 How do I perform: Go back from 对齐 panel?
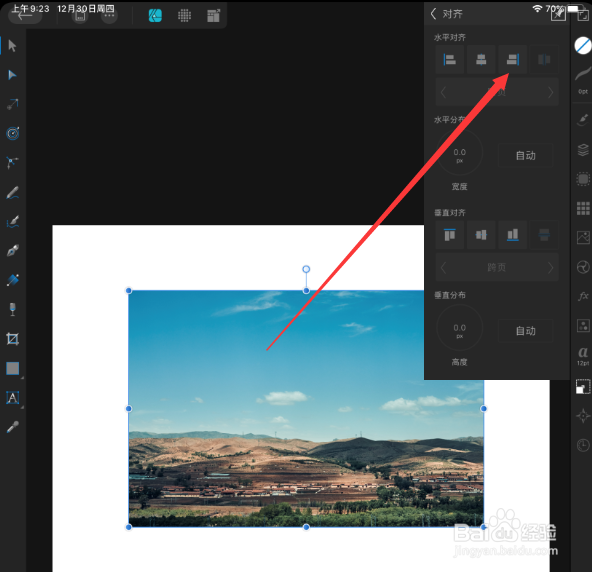pyautogui.click(x=434, y=14)
